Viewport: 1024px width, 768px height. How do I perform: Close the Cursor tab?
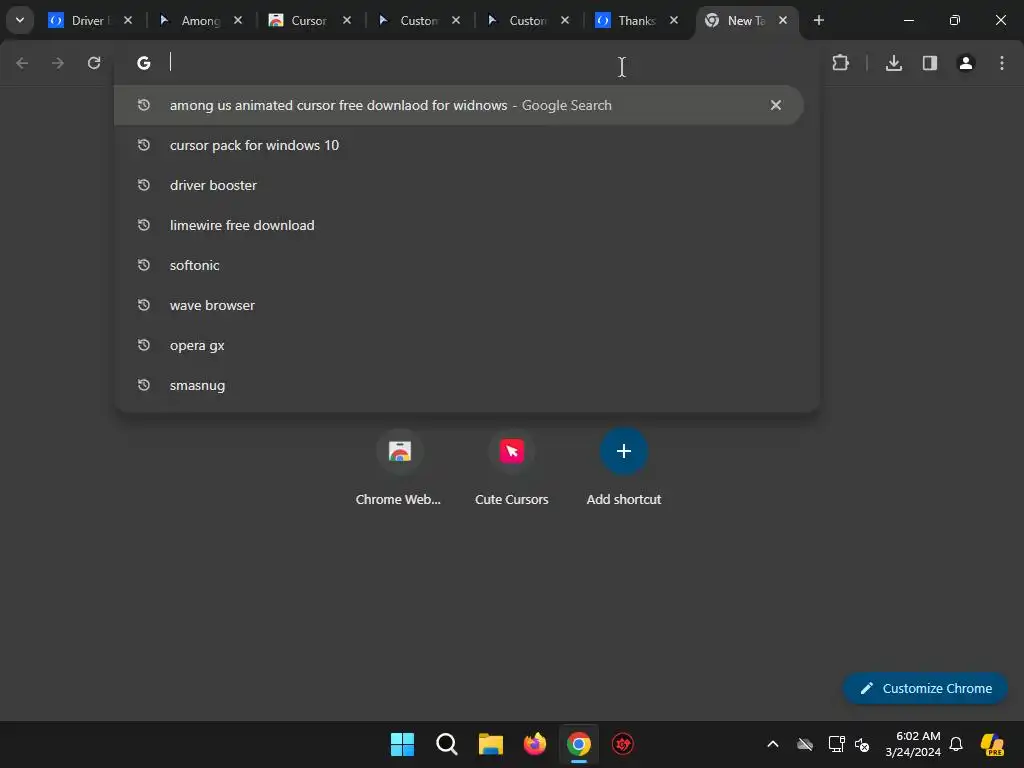click(347, 20)
